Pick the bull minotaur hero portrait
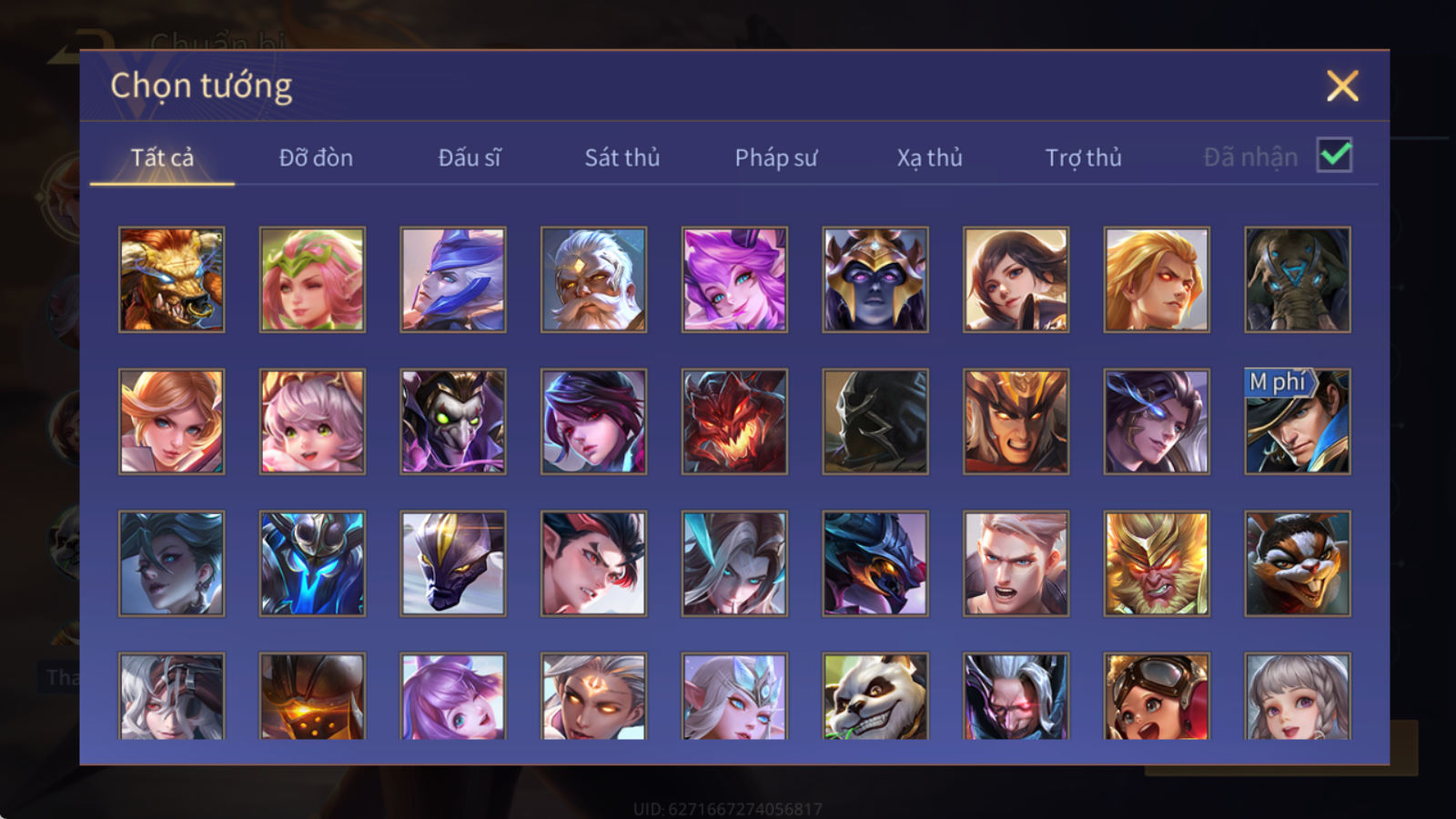The height and width of the screenshot is (819, 1456). click(172, 279)
